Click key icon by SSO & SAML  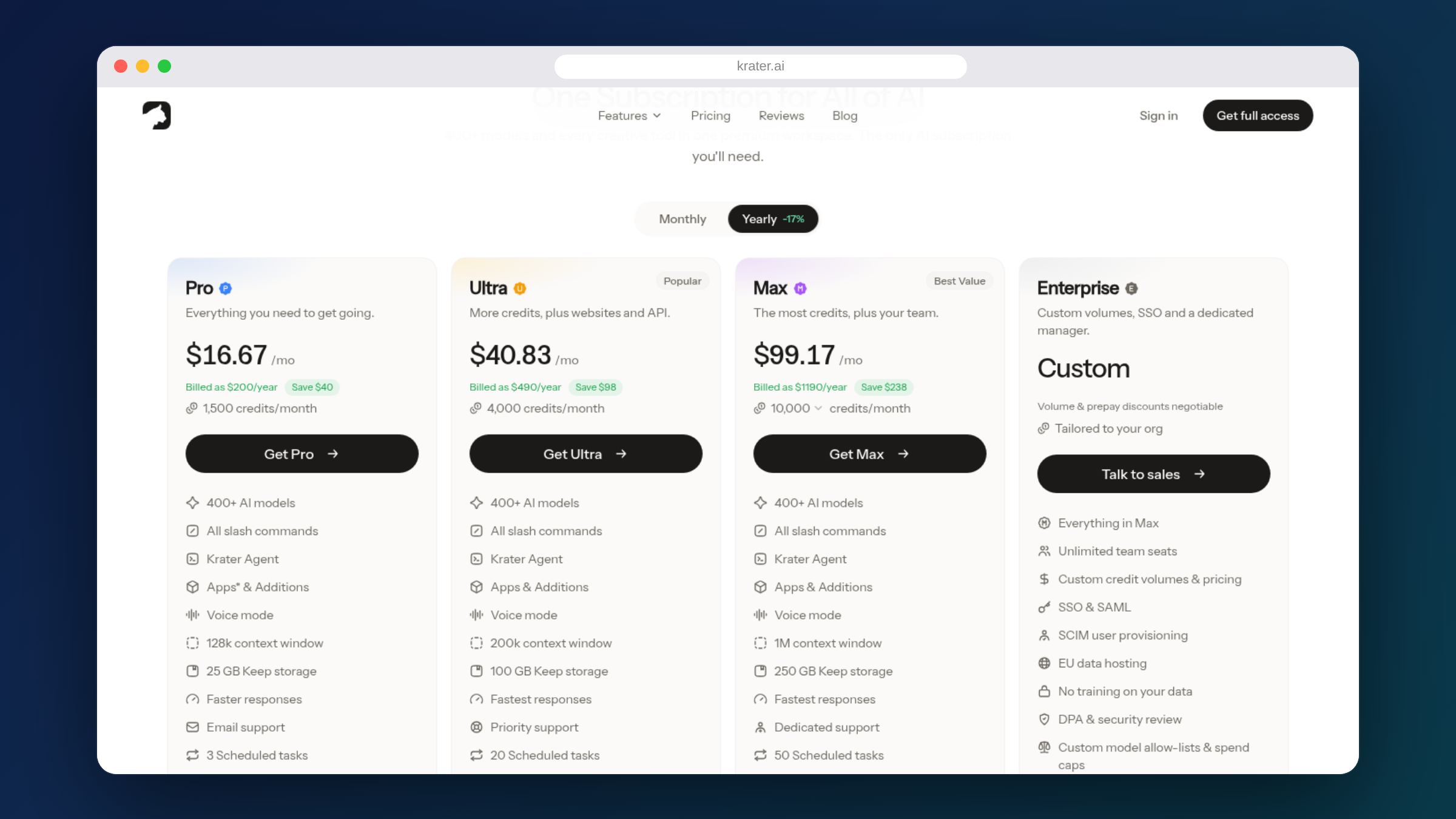(1044, 607)
